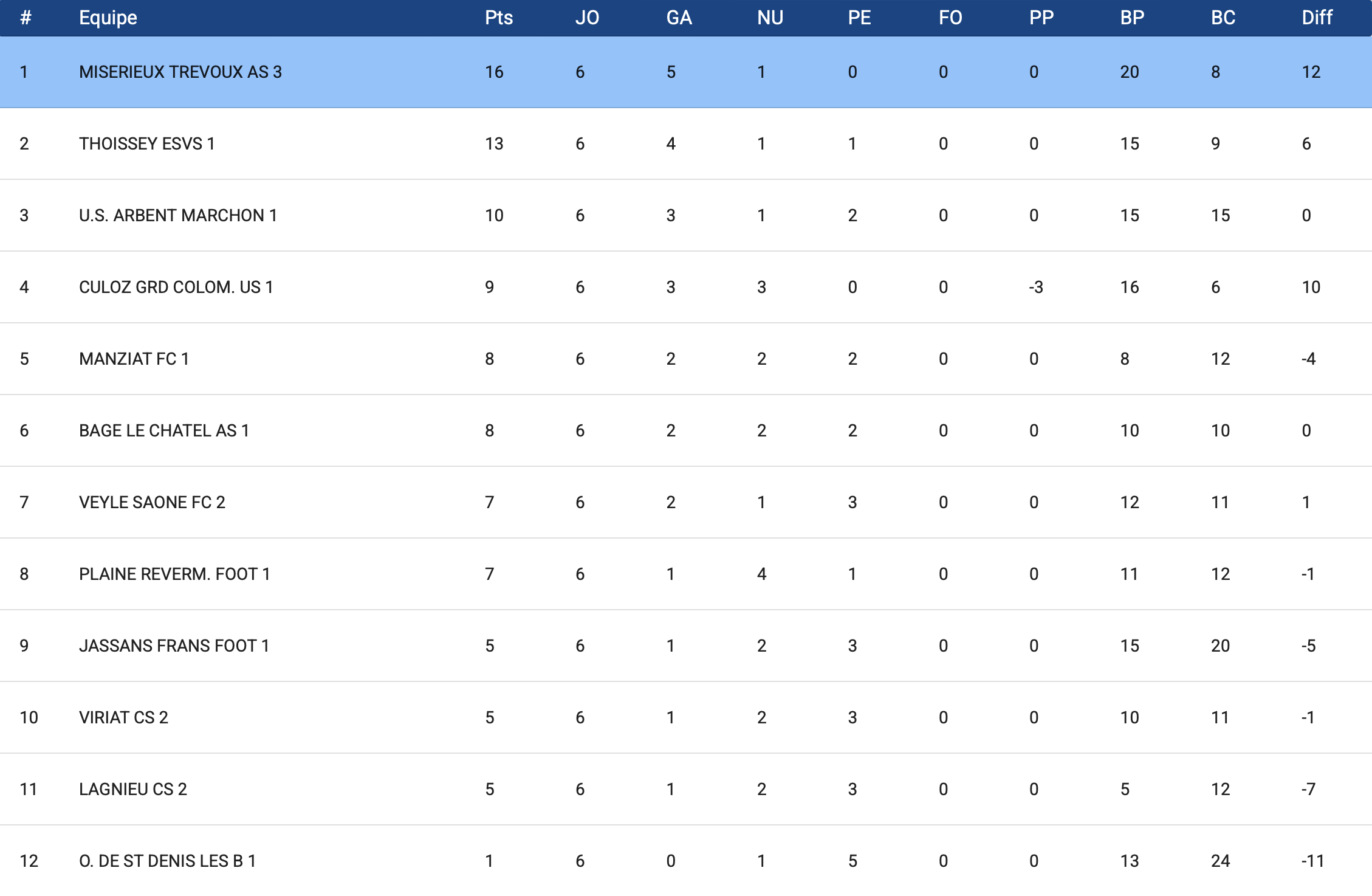The width and height of the screenshot is (1372, 896).
Task: Click the GA column header
Action: [679, 18]
